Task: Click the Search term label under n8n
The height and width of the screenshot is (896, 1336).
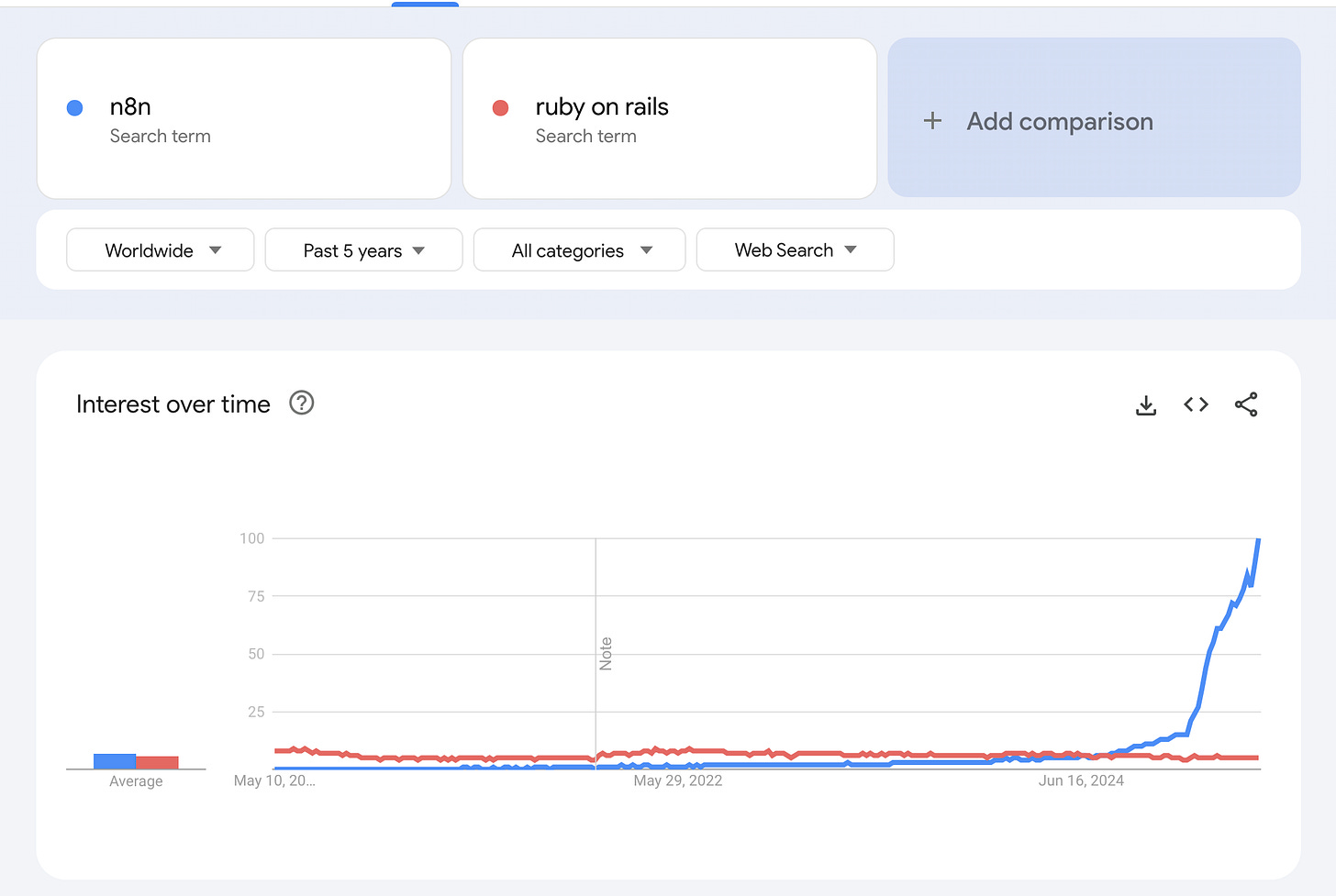Action: (x=161, y=136)
